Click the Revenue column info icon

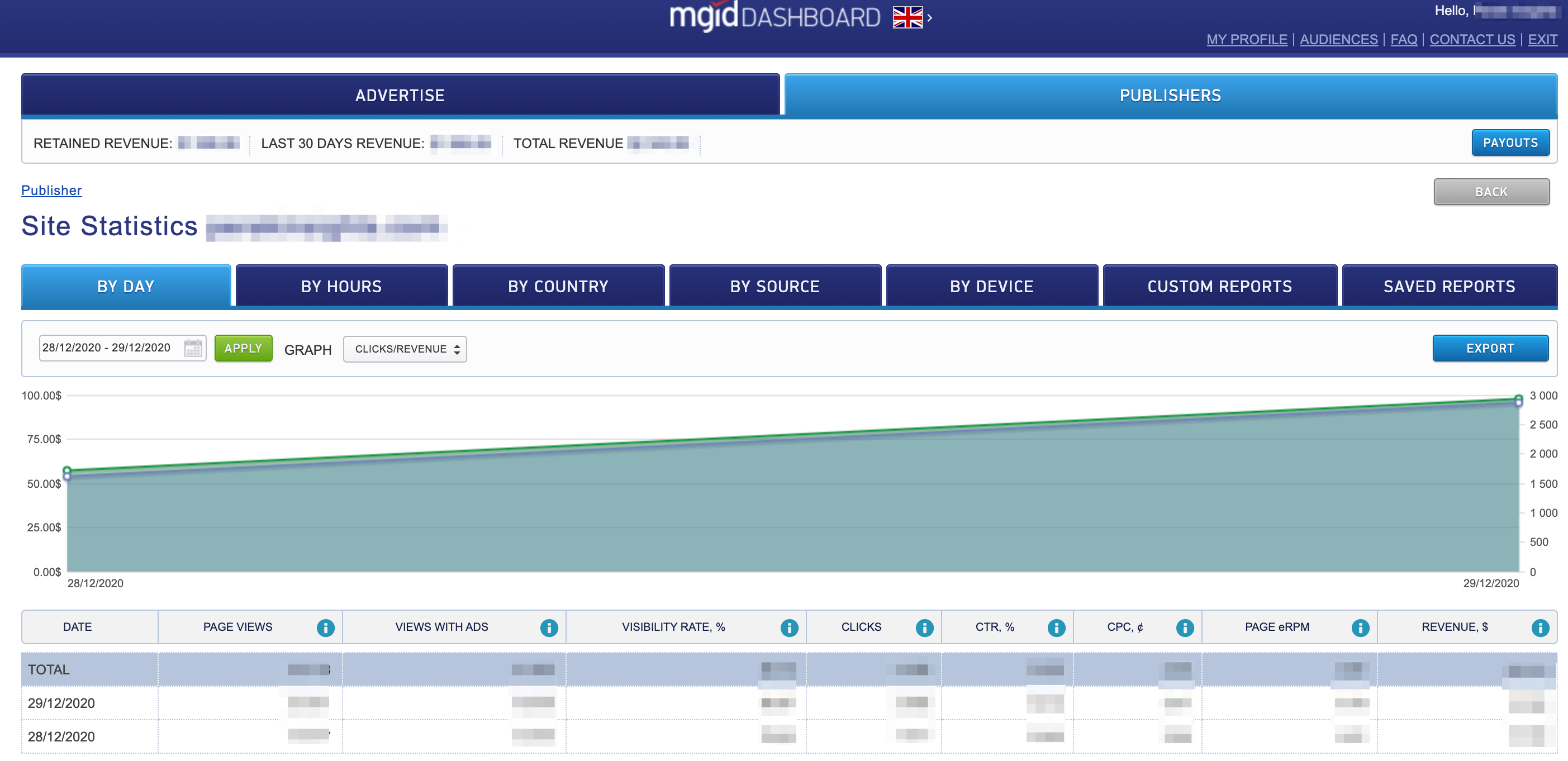(x=1540, y=627)
